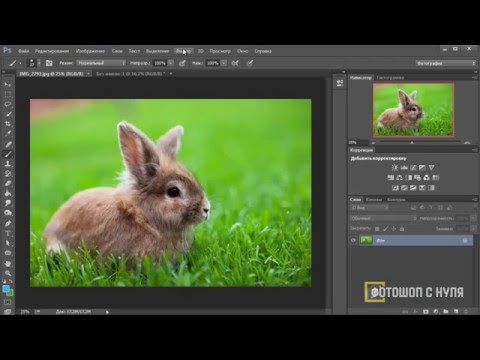Toggle airbrush mode in options bar
480x360 pixels.
[x=235, y=63]
